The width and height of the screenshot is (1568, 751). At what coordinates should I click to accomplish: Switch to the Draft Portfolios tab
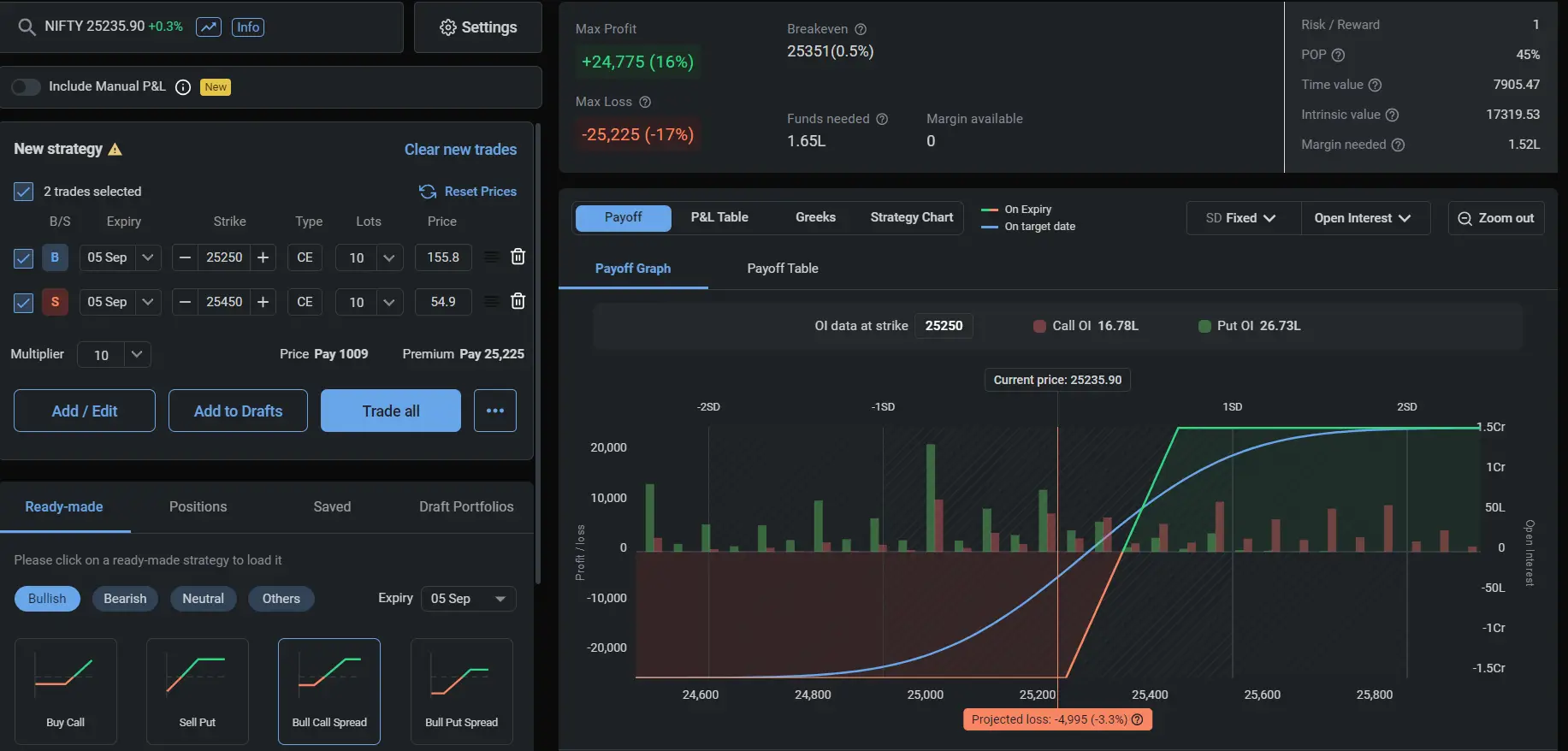pos(466,507)
